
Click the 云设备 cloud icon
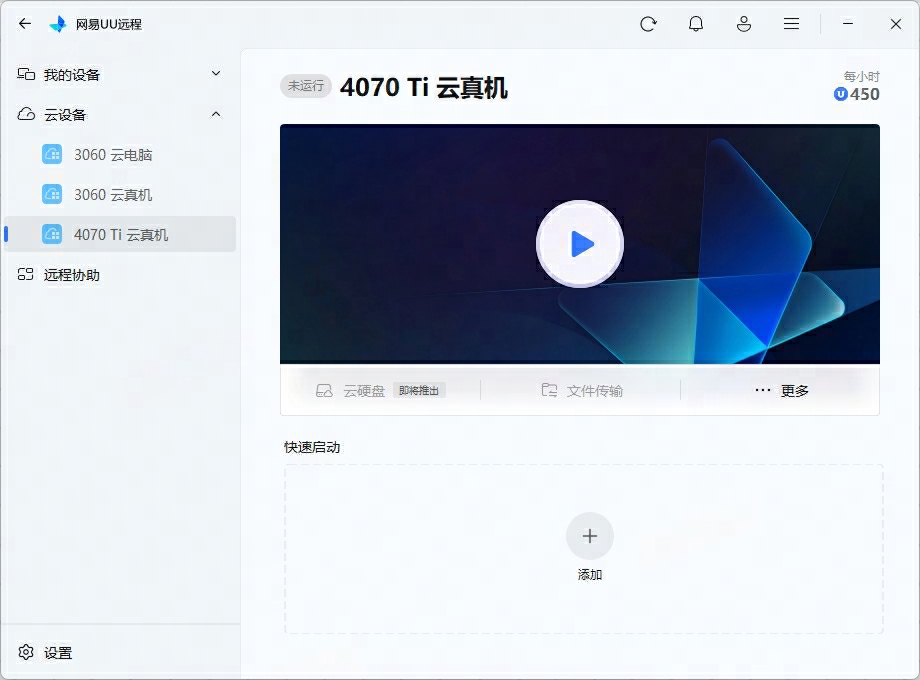(26, 114)
